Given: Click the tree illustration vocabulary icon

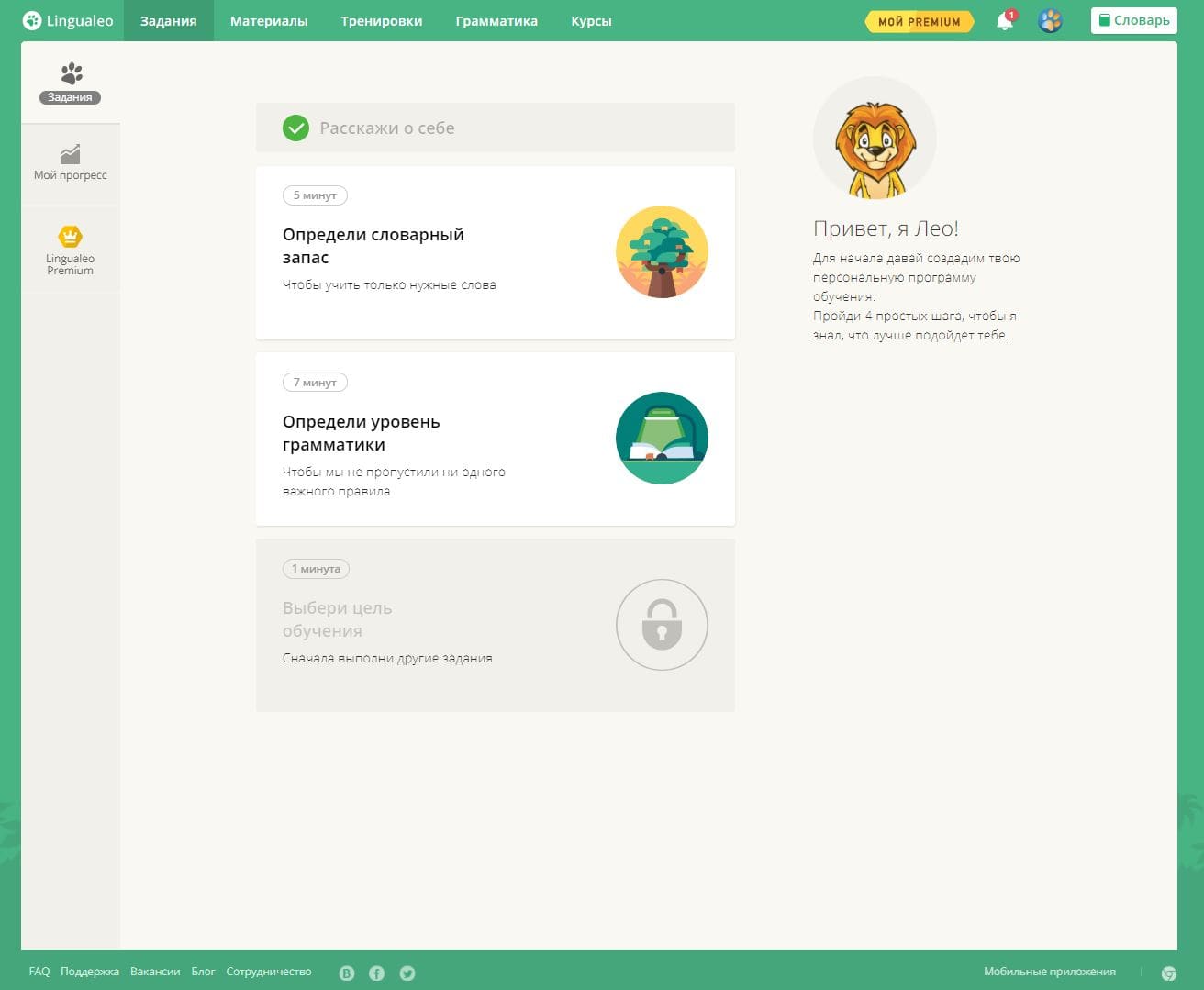Looking at the screenshot, I should click(662, 251).
